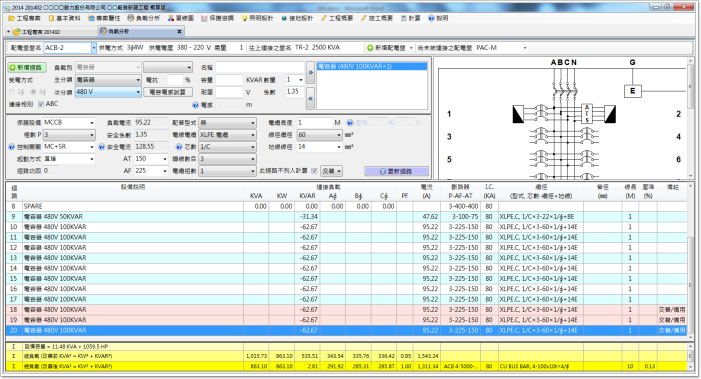Open tab list arrow left of tabs
Image resolution: width=701 pixels, height=379 pixels.
[x=8, y=32]
